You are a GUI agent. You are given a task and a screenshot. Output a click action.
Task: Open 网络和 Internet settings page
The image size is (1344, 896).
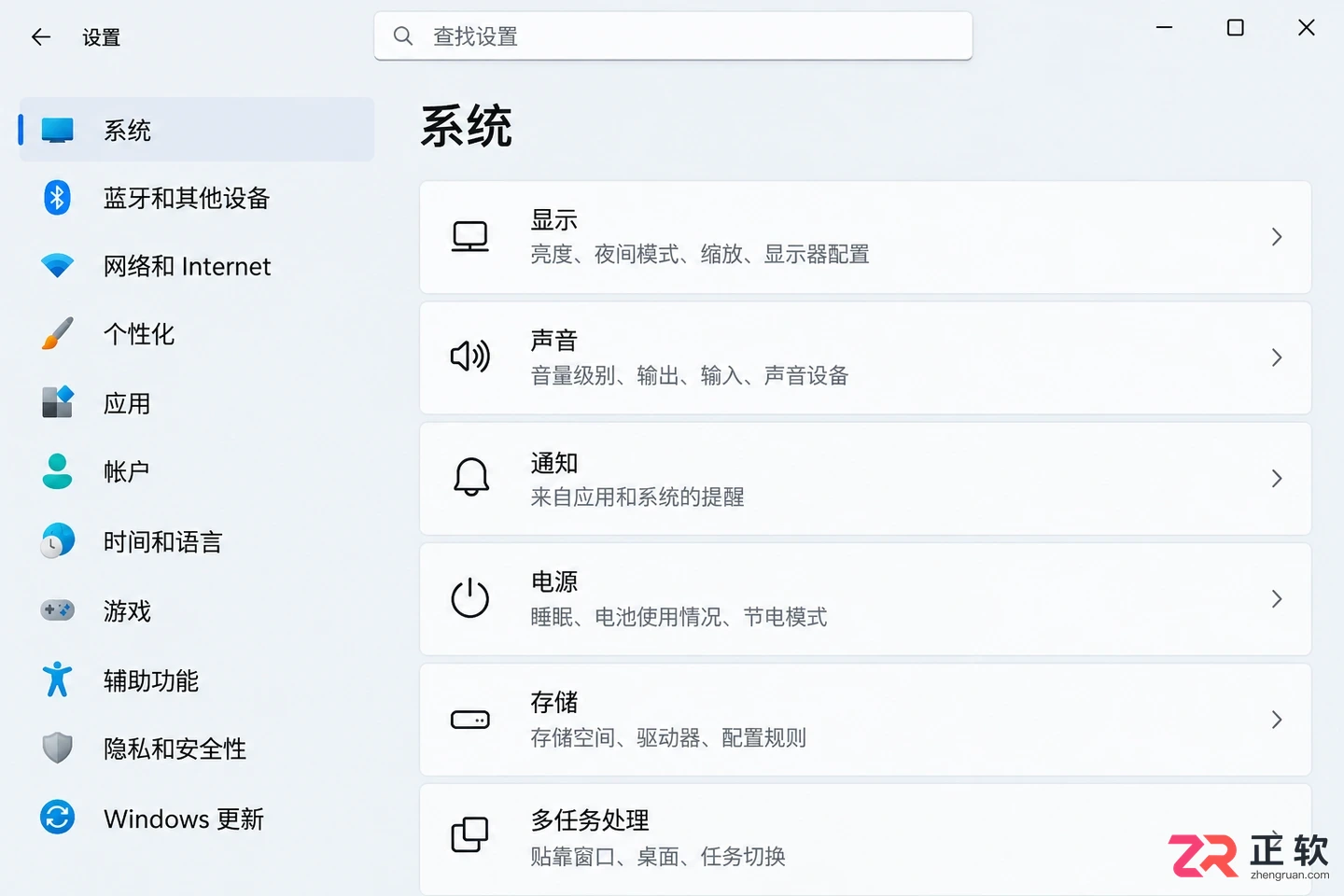tap(187, 266)
